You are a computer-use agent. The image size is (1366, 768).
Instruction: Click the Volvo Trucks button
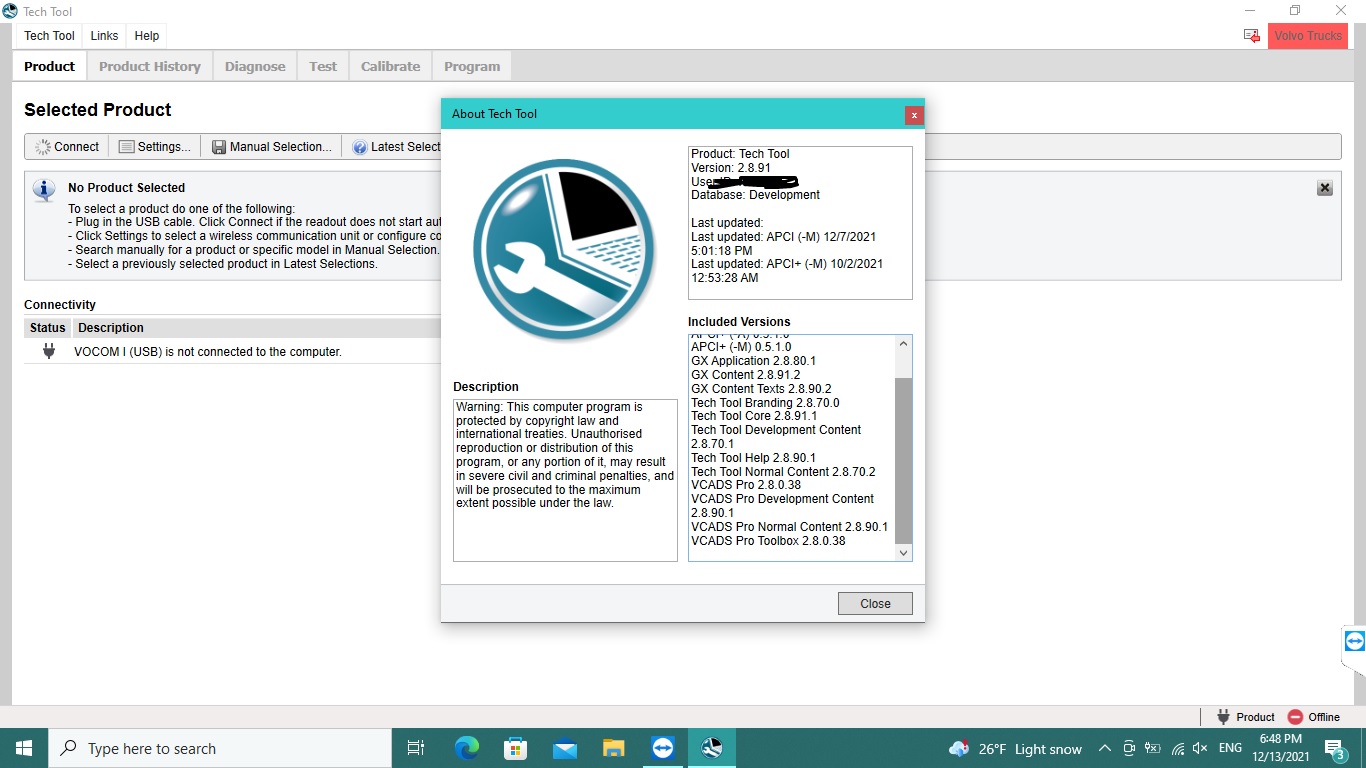(1308, 36)
